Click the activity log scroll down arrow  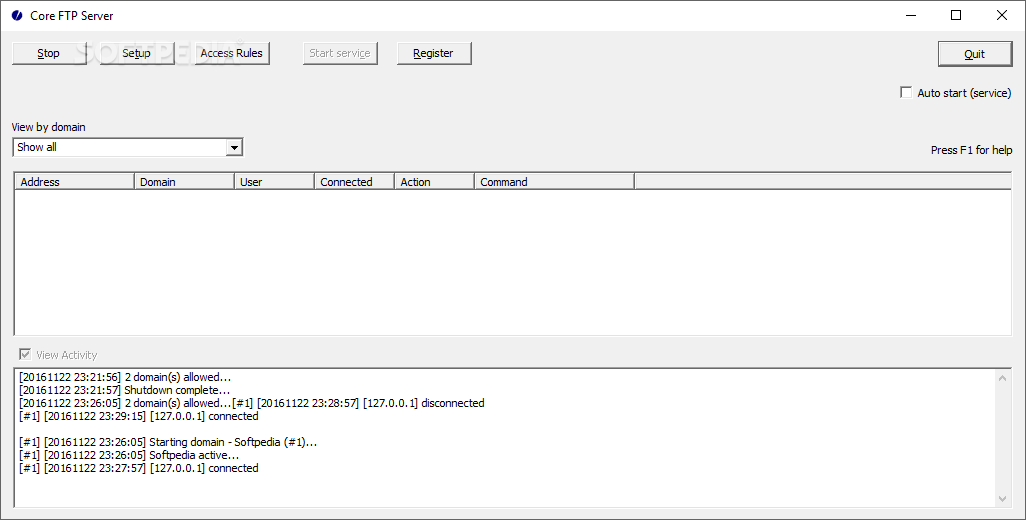(1002, 498)
